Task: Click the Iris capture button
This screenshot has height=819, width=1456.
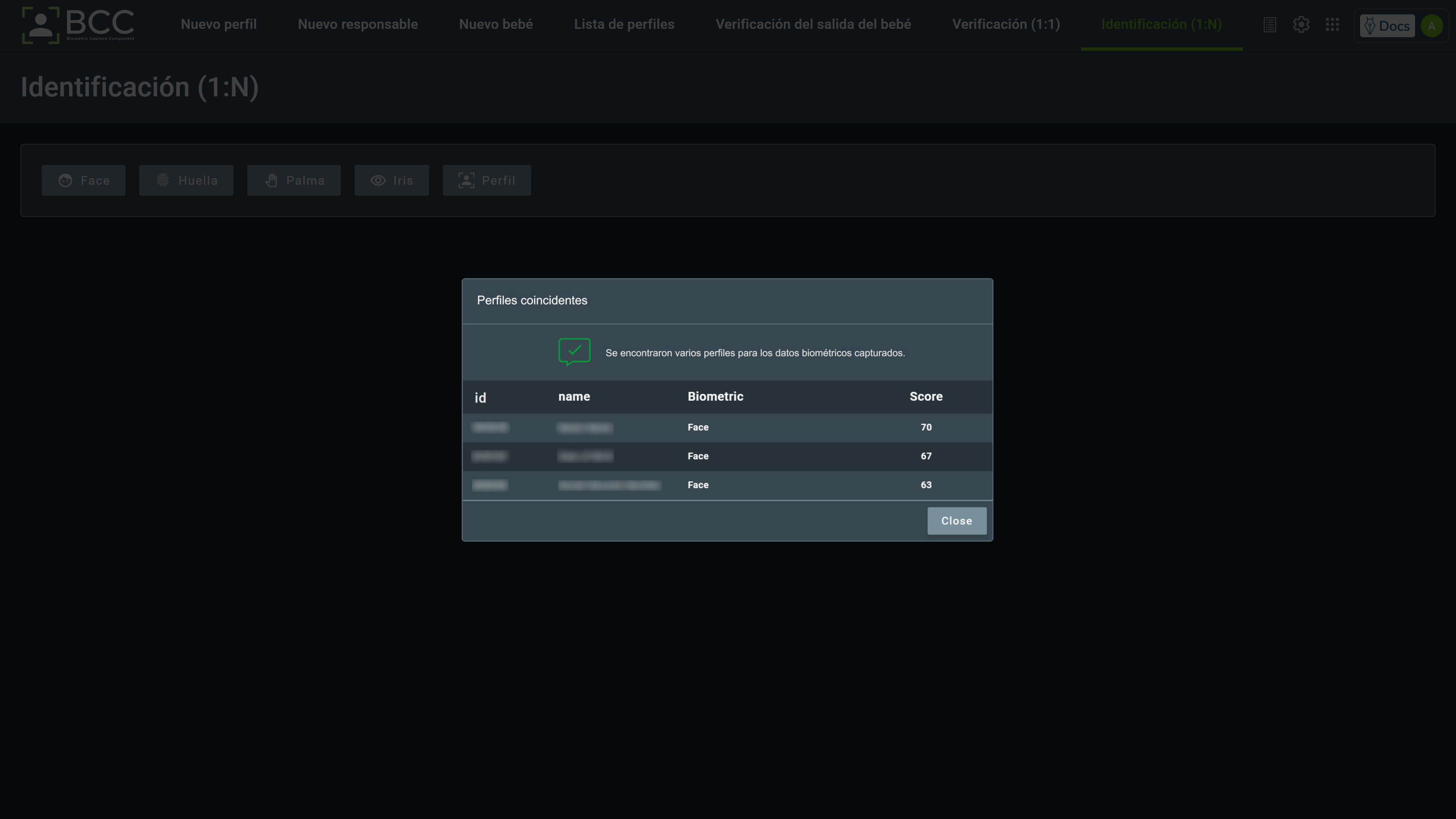Action: (x=392, y=181)
